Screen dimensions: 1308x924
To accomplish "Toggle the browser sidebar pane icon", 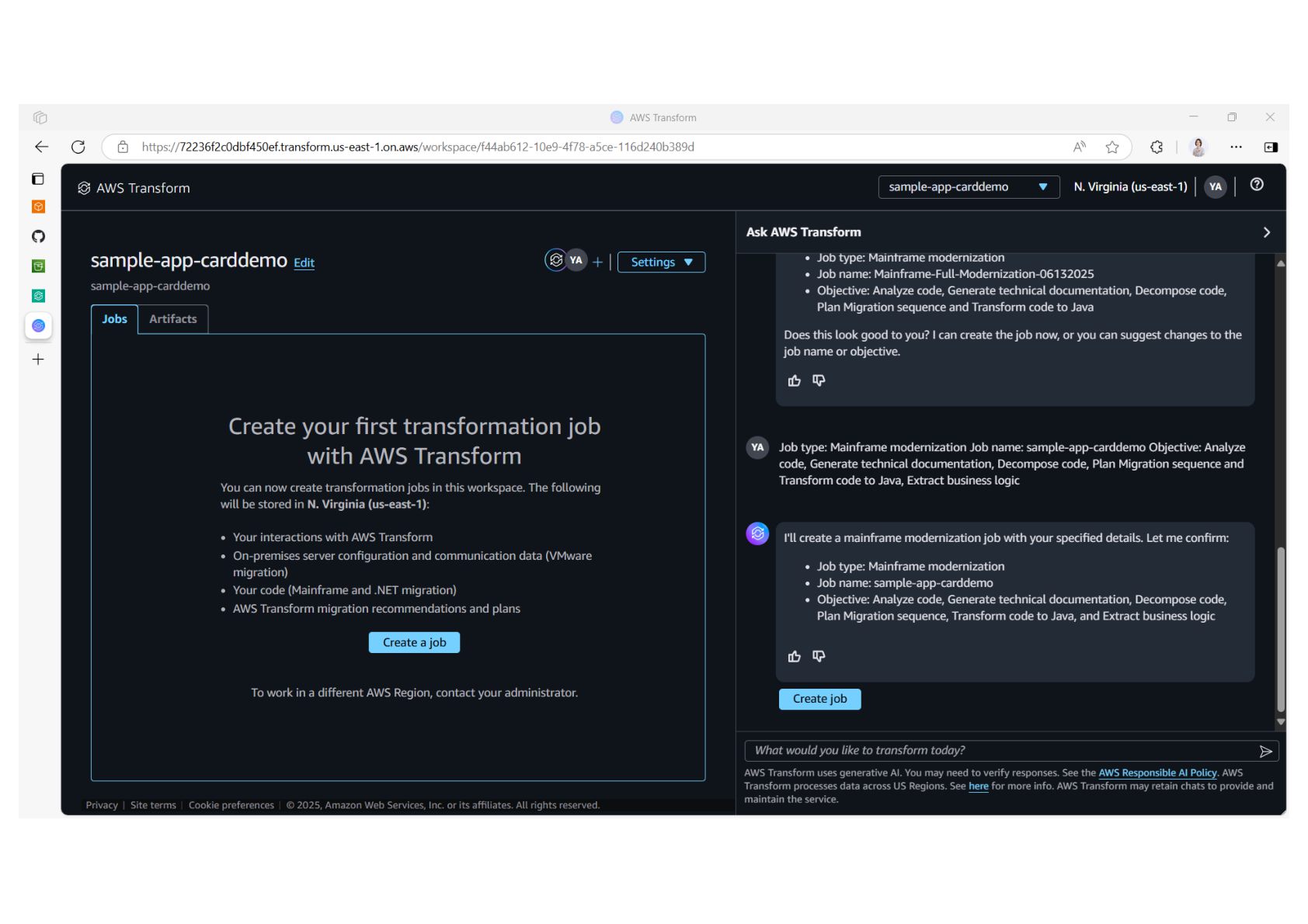I will coord(1271,147).
